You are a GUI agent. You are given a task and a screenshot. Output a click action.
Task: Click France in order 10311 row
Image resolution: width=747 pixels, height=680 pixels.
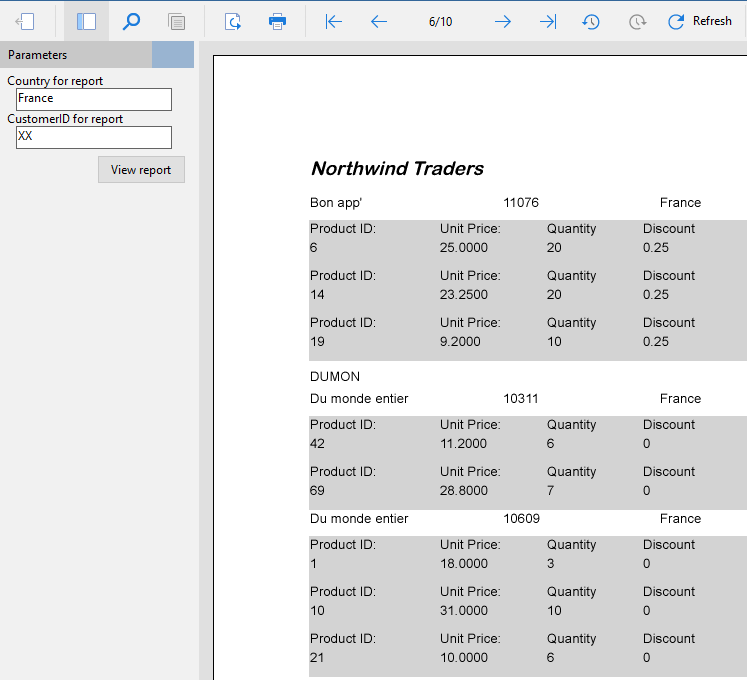[x=680, y=398]
